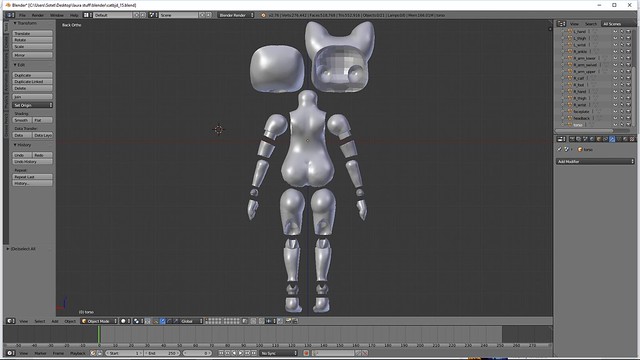Collapse the History panel
Screen dimensions: 640x360
click(15, 145)
